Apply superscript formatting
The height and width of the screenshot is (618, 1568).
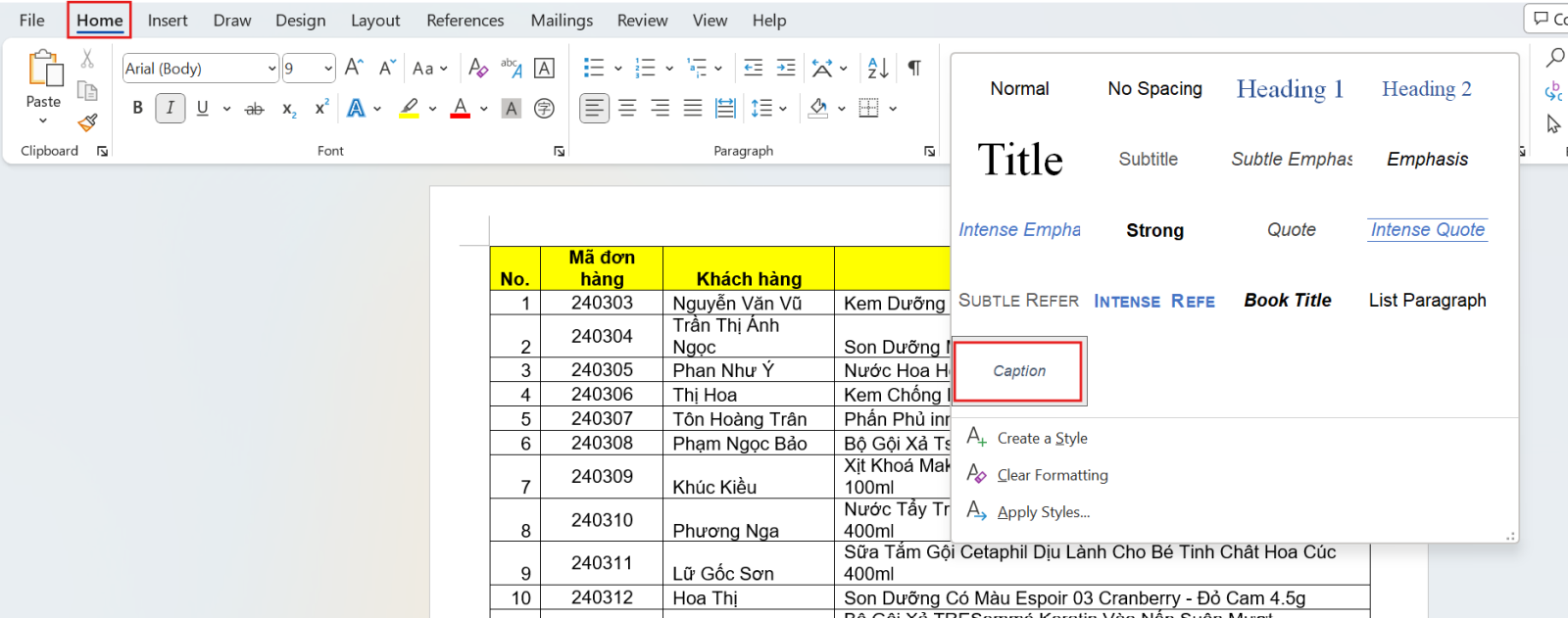321,109
